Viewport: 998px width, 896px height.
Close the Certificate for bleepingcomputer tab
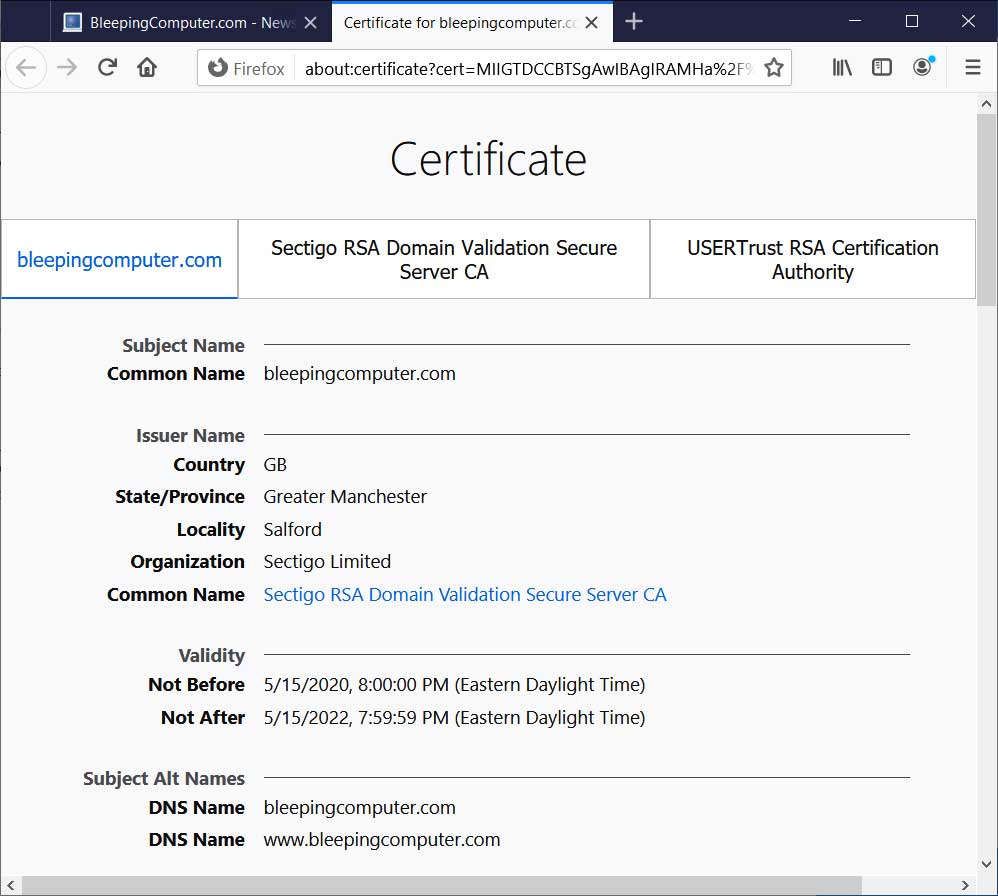point(591,23)
